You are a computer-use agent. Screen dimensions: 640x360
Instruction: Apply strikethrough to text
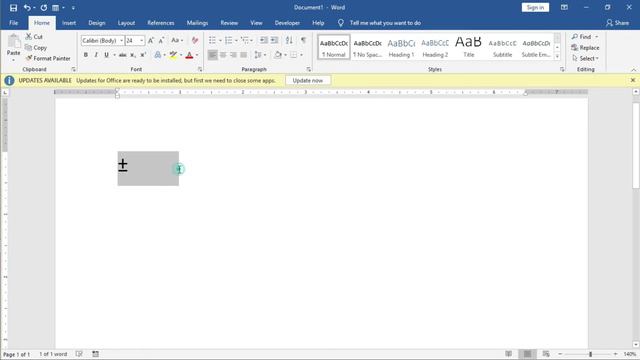click(122, 55)
